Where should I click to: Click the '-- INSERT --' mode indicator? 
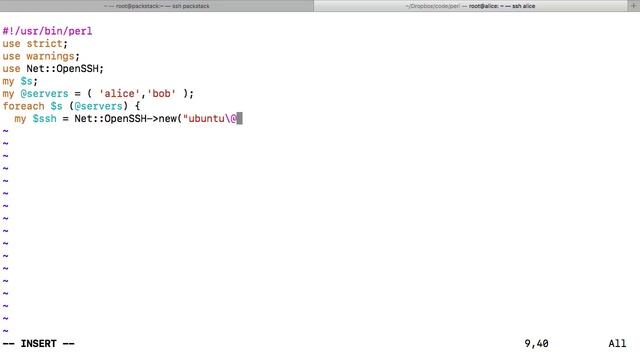tap(38, 344)
